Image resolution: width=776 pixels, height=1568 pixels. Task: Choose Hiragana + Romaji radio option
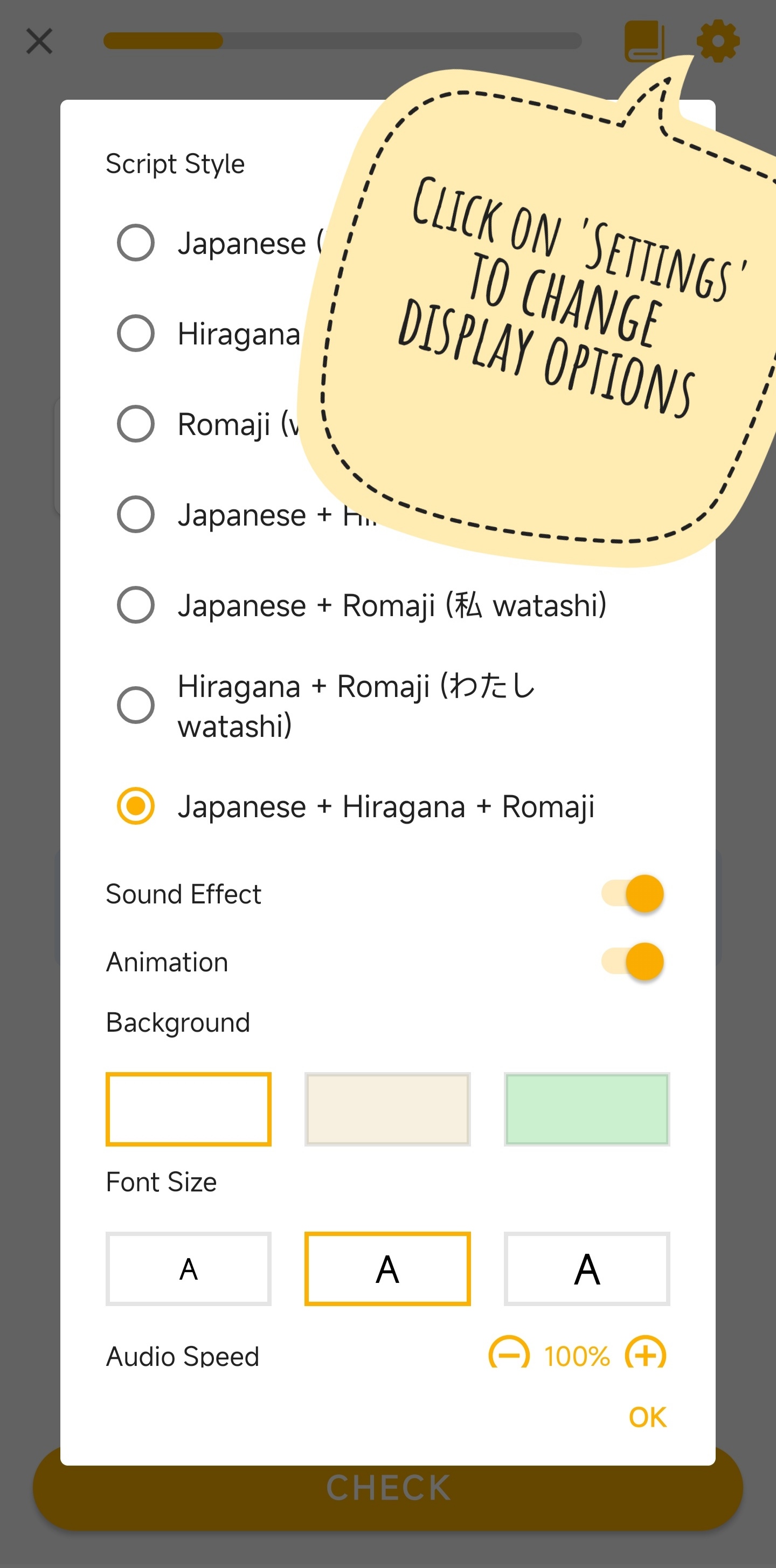[x=136, y=705]
